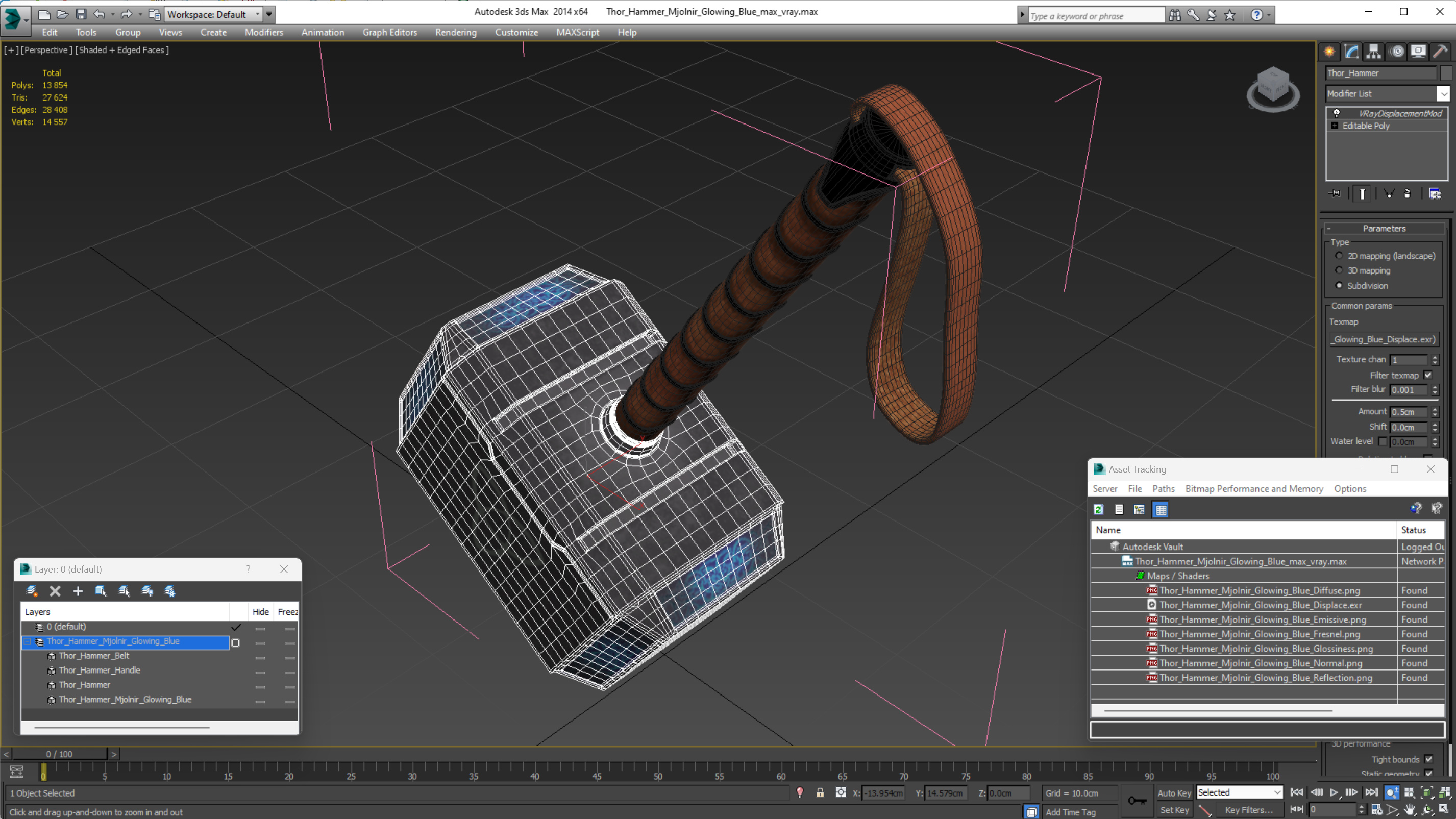Click Shaded + Edged Faces viewport label
This screenshot has height=819, width=1456.
click(x=121, y=49)
